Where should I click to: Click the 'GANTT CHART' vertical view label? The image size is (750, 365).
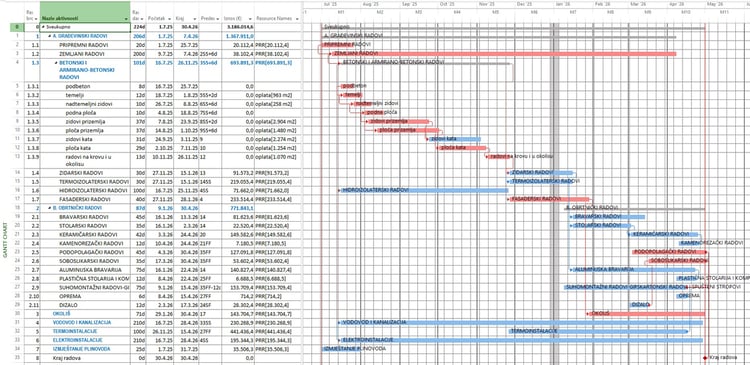[5, 240]
